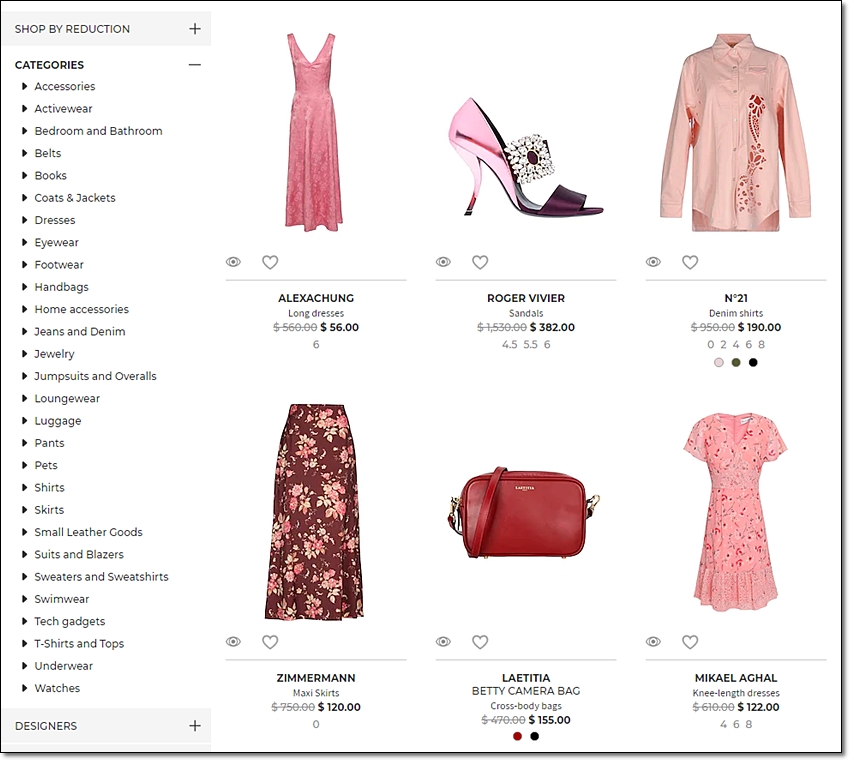This screenshot has width=850, height=761.
Task: Open Betty Camera Bag product title
Action: [x=526, y=691]
